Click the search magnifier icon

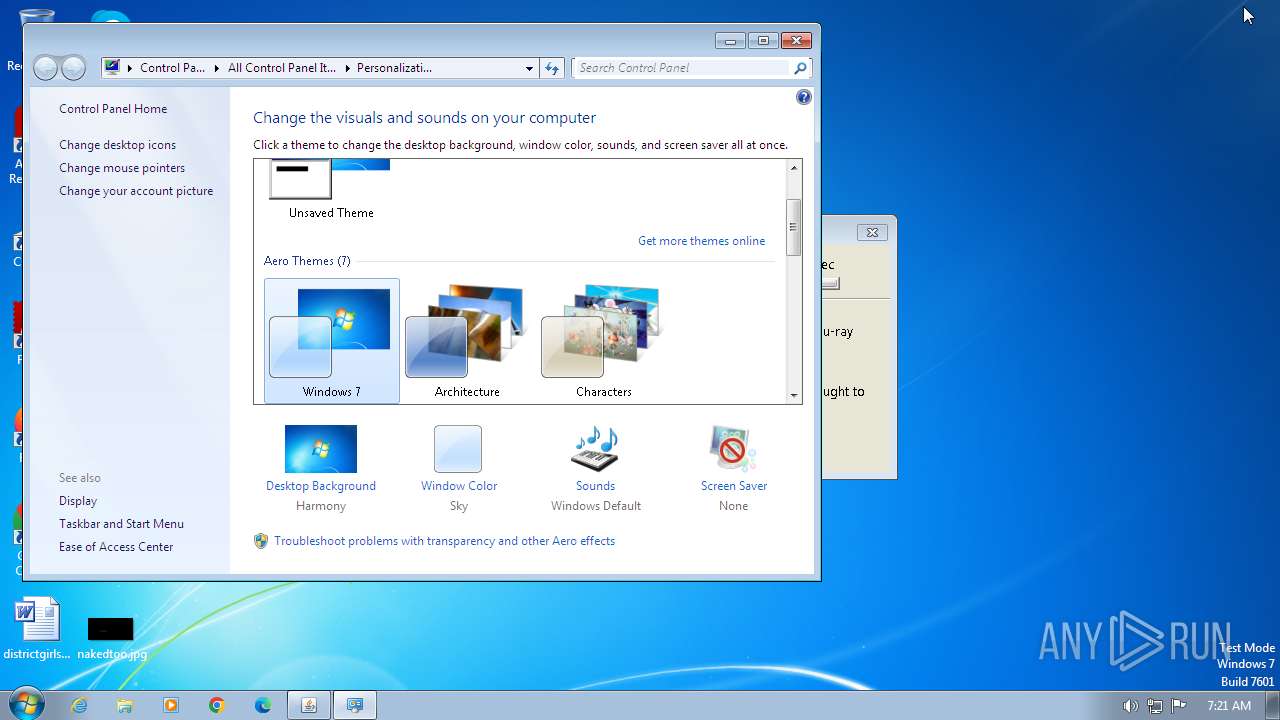tap(800, 68)
